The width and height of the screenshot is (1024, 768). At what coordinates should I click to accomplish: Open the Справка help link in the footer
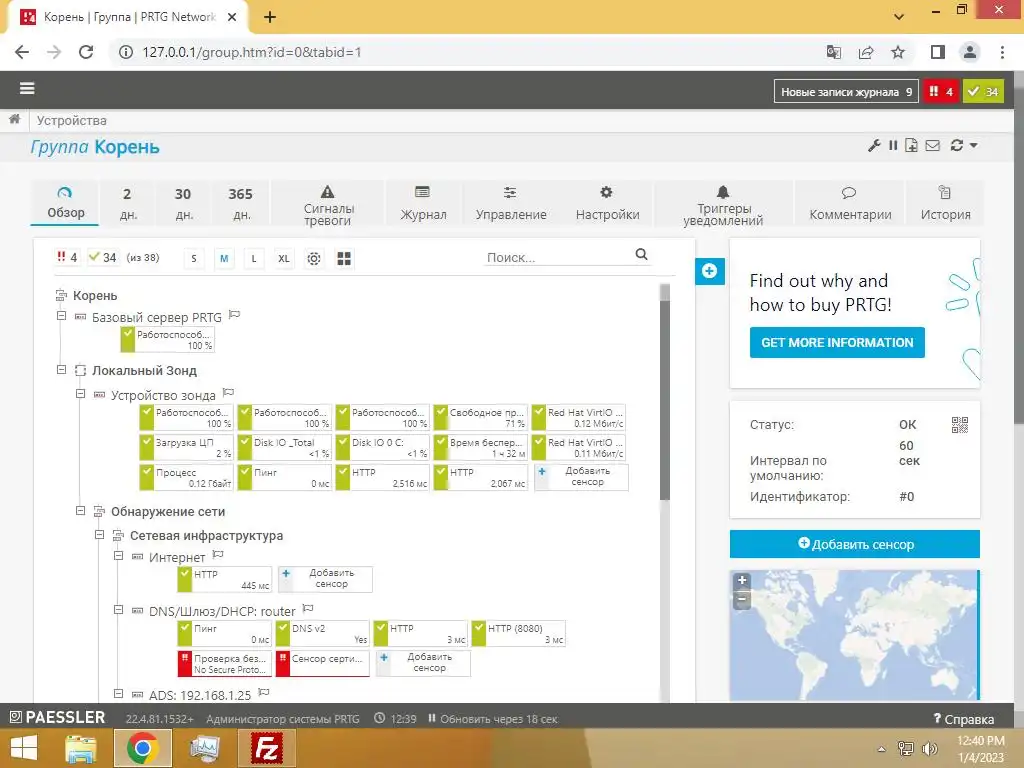[964, 719]
